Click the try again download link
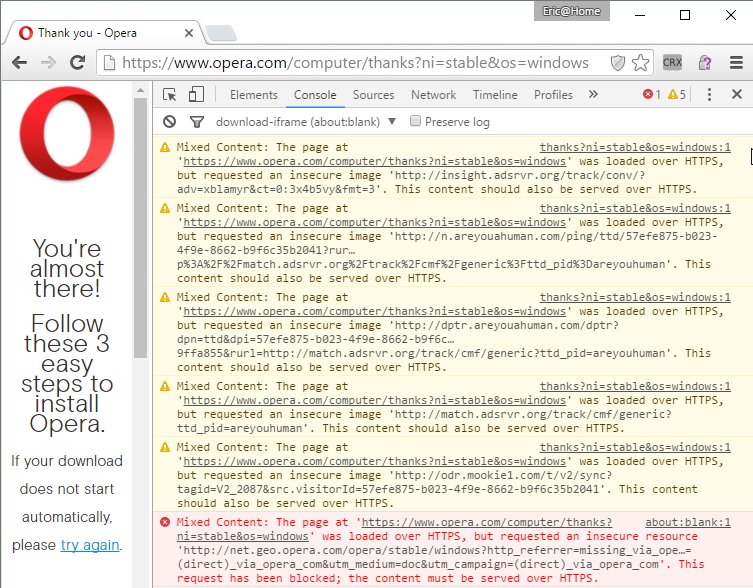This screenshot has width=753, height=588. pyautogui.click(x=90, y=545)
